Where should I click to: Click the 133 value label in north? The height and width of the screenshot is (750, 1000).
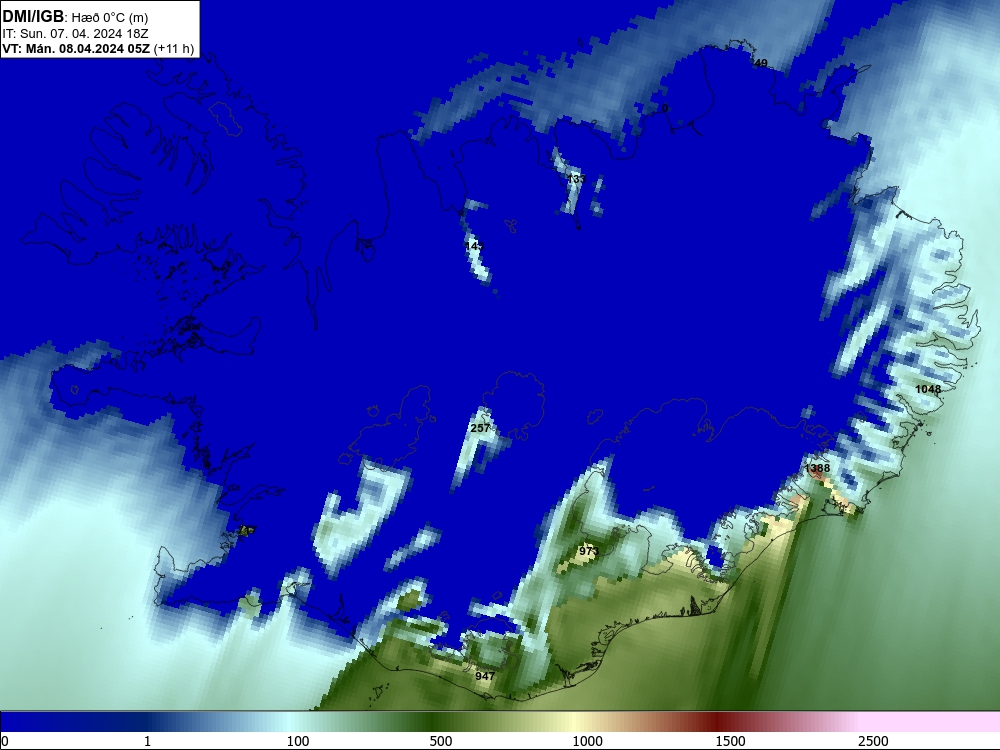(576, 179)
